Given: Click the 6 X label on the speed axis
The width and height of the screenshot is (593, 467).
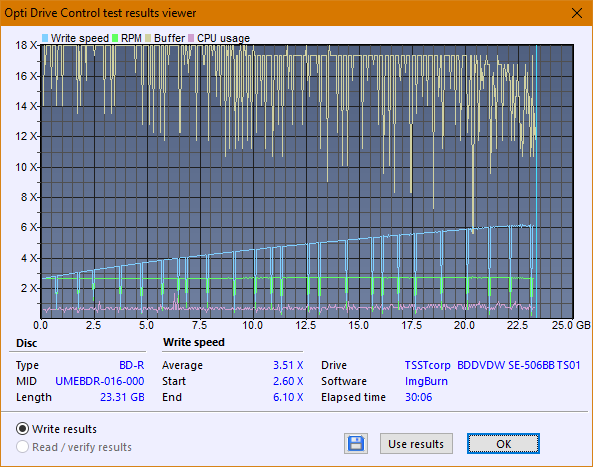Looking at the screenshot, I should 29,227.
